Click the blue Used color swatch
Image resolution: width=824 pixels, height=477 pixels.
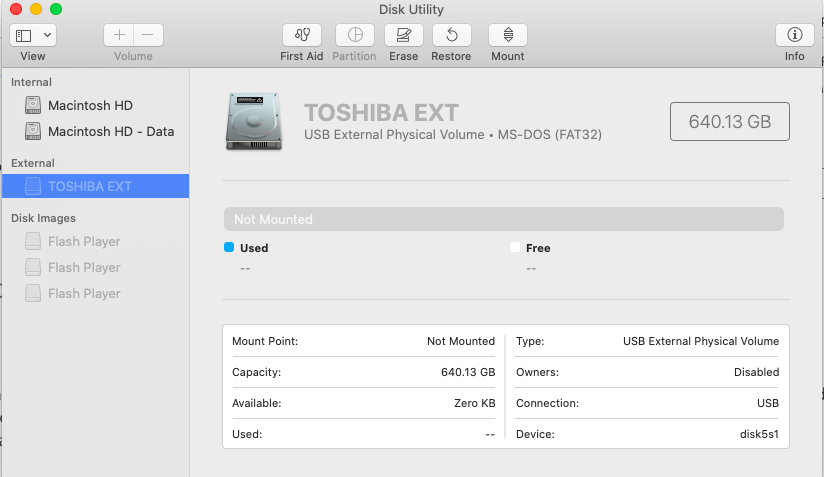point(229,247)
